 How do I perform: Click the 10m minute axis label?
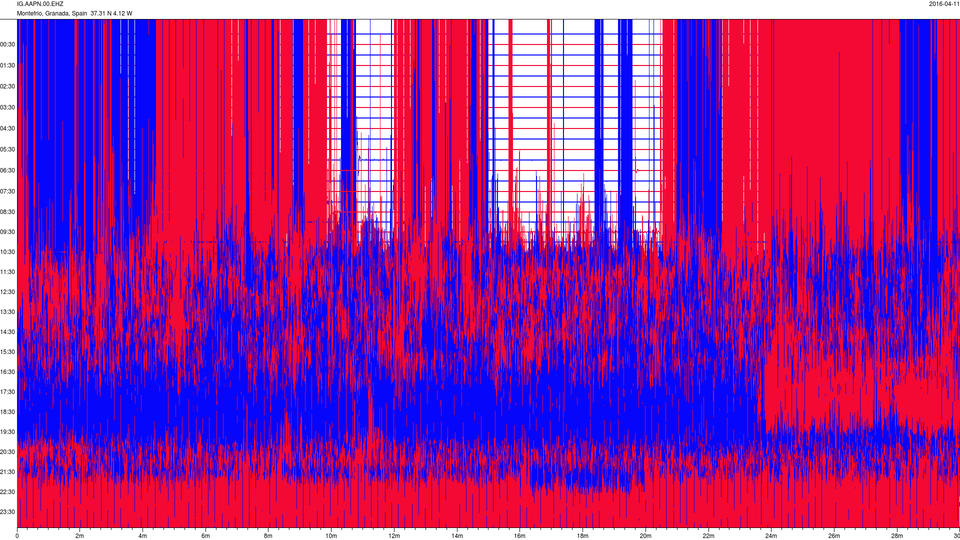pos(331,536)
